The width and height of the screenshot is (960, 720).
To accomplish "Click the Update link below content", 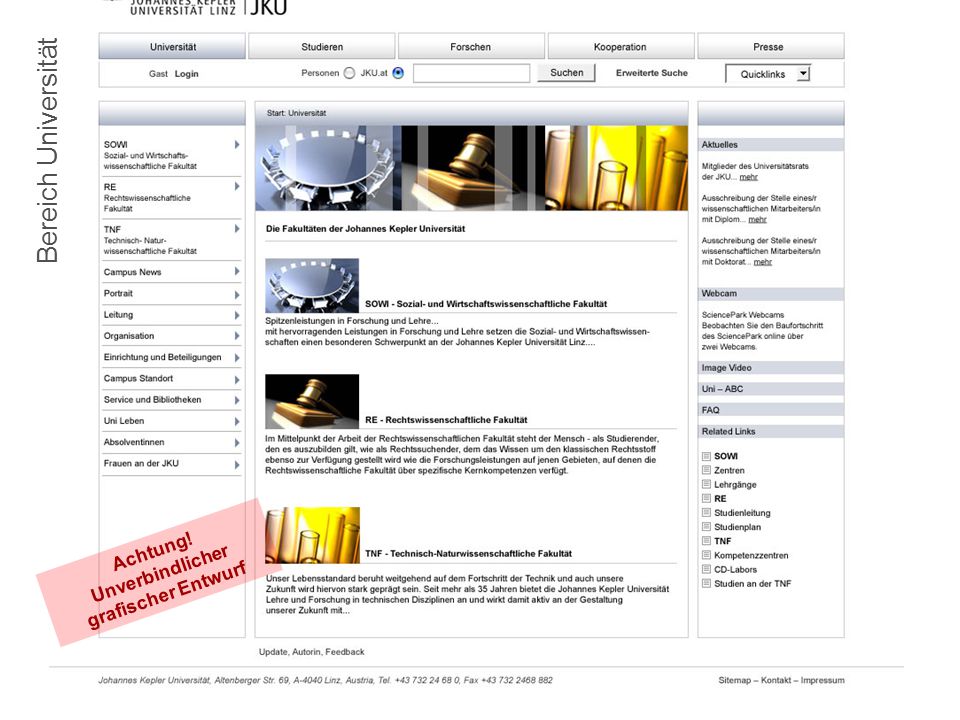I will (273, 652).
